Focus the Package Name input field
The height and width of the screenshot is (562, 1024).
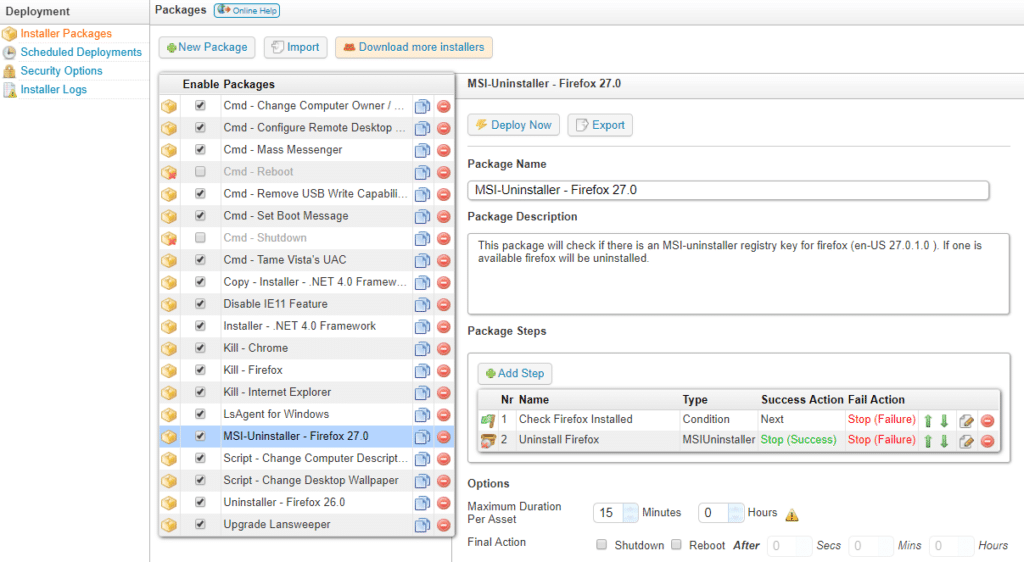click(x=728, y=190)
